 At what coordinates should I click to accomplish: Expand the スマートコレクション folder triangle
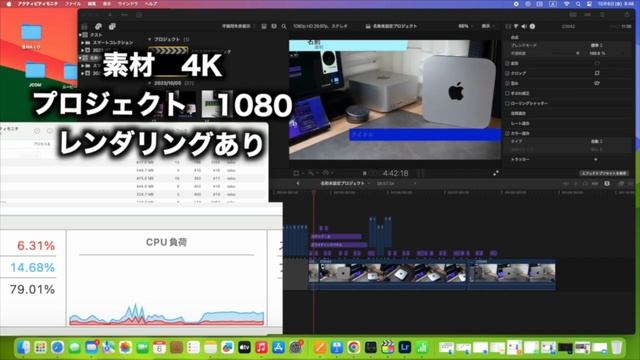click(x=83, y=42)
